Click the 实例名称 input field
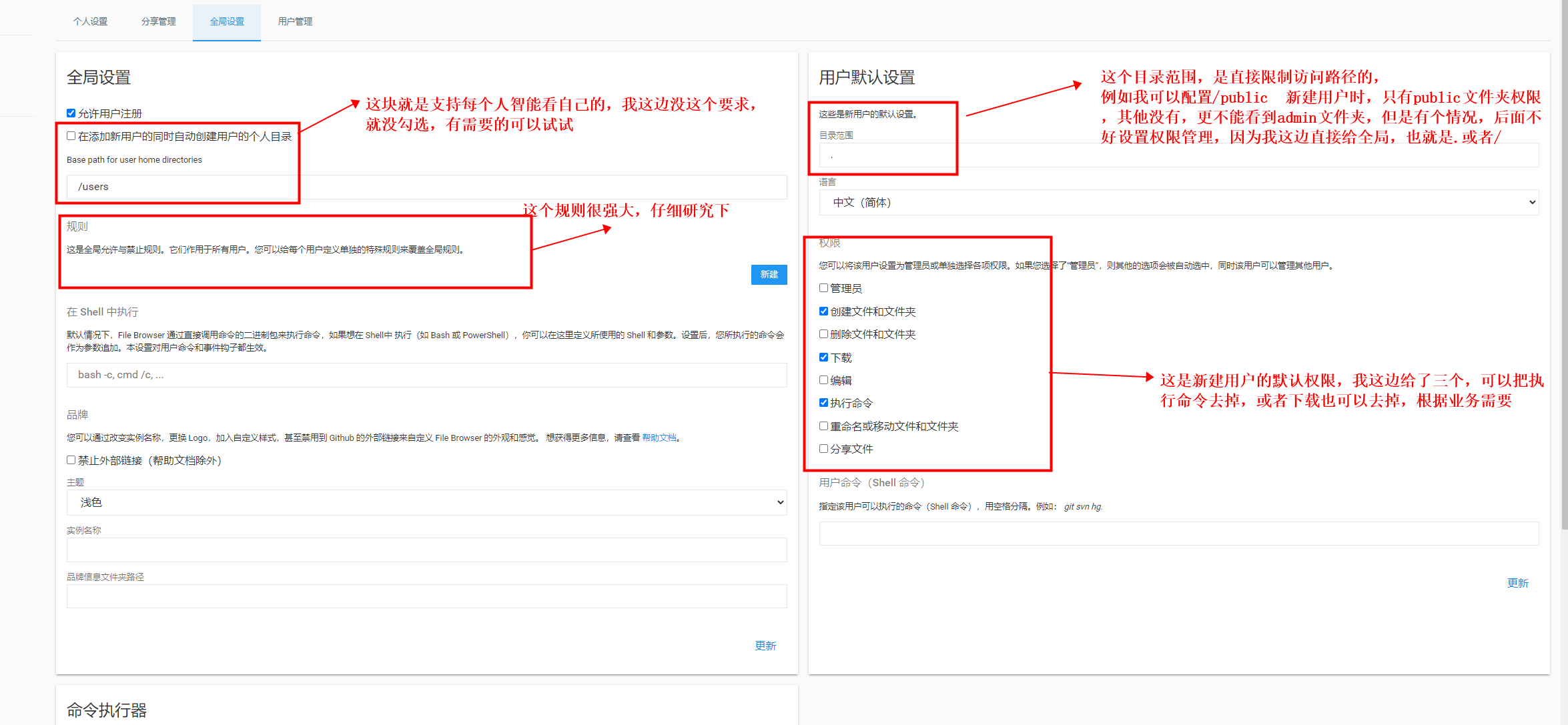Screen dimensions: 1568x725 click(427, 550)
